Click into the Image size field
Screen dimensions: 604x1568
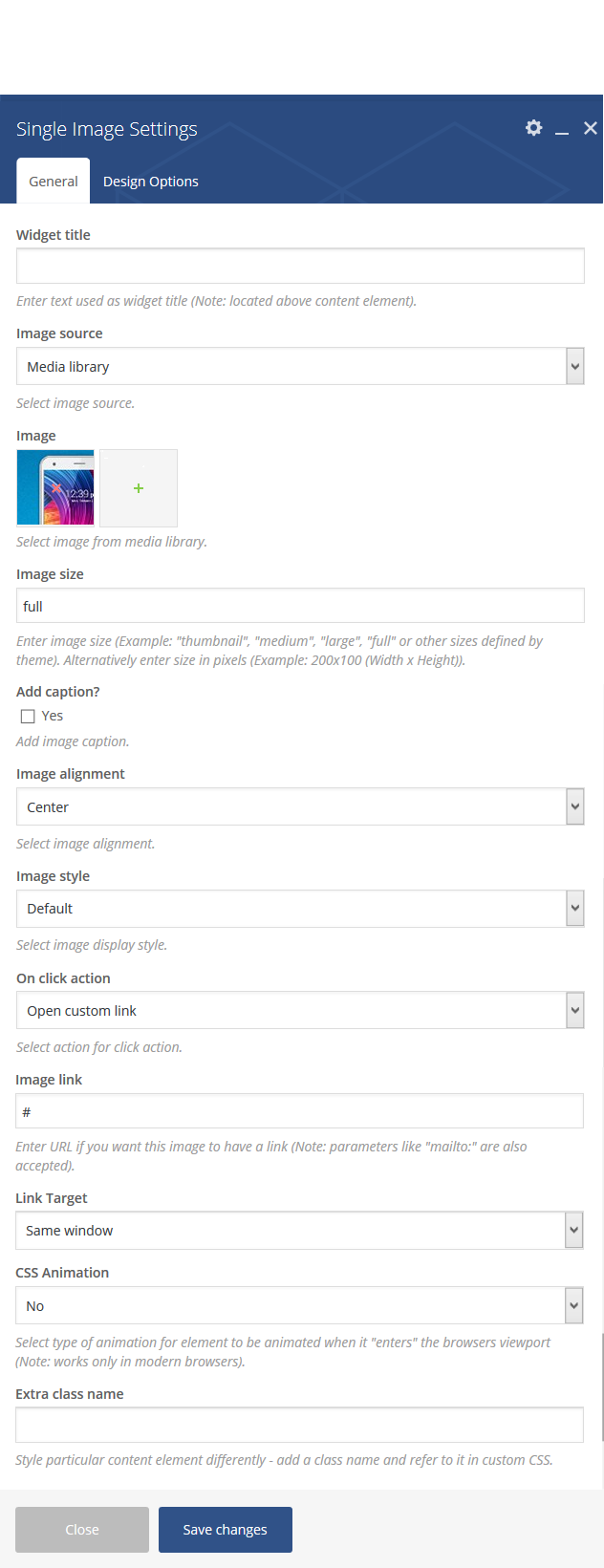300,606
